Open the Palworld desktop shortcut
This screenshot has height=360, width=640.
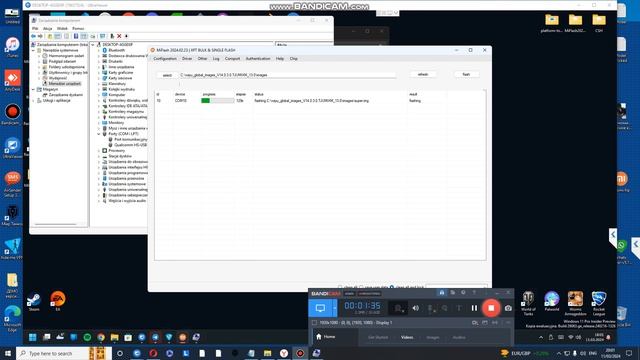click(551, 301)
